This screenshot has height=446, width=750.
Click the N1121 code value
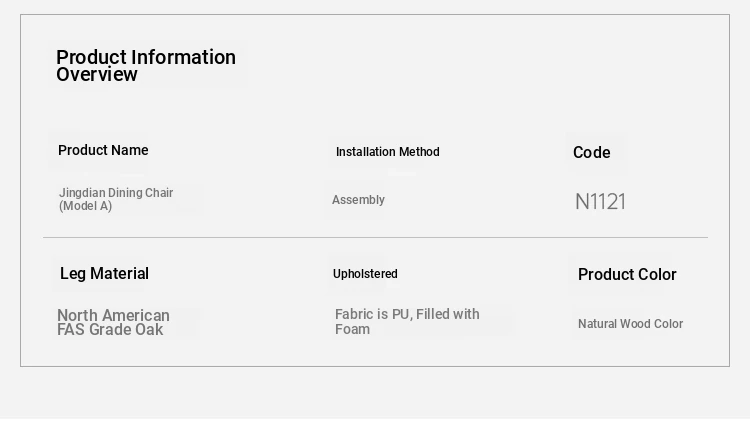tap(600, 201)
